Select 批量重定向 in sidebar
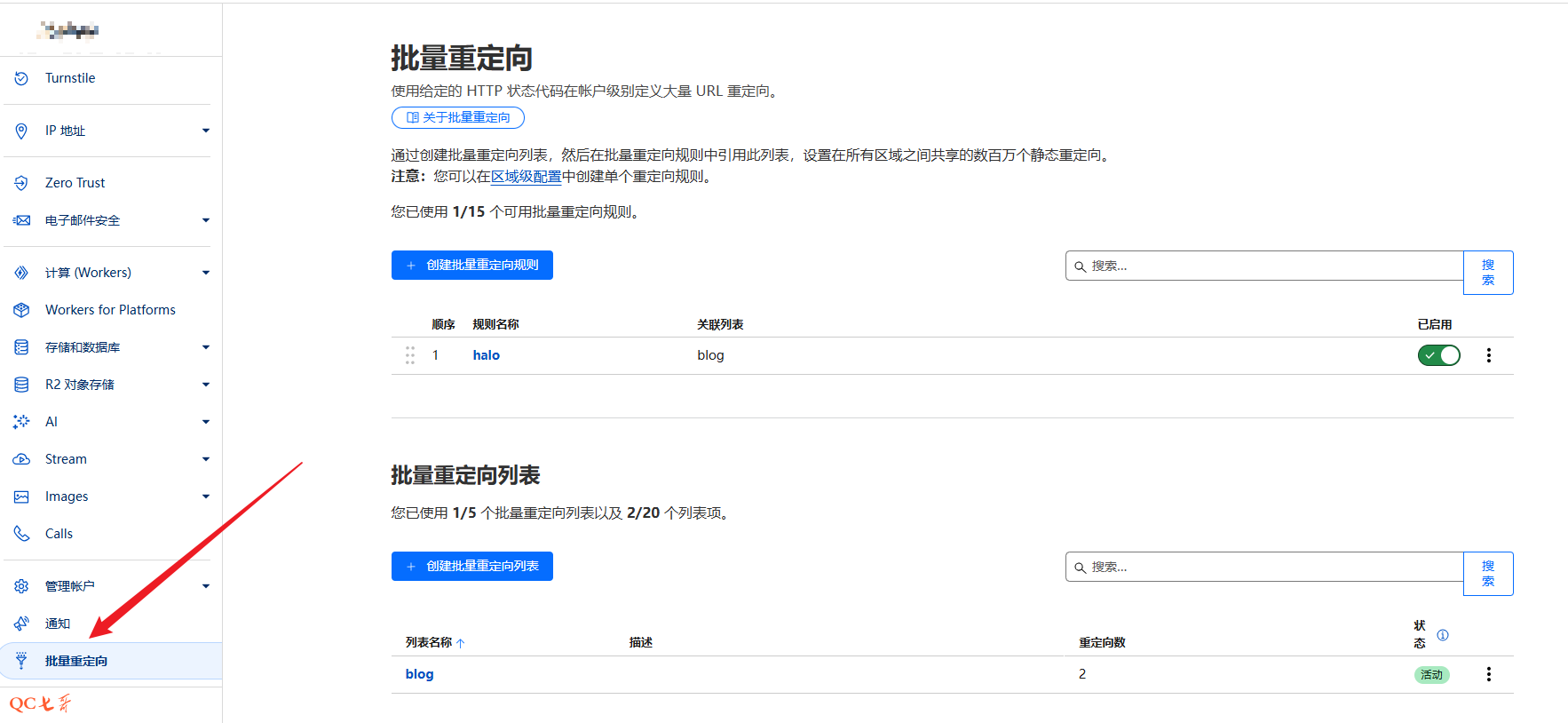The height and width of the screenshot is (723, 1568). tap(76, 661)
